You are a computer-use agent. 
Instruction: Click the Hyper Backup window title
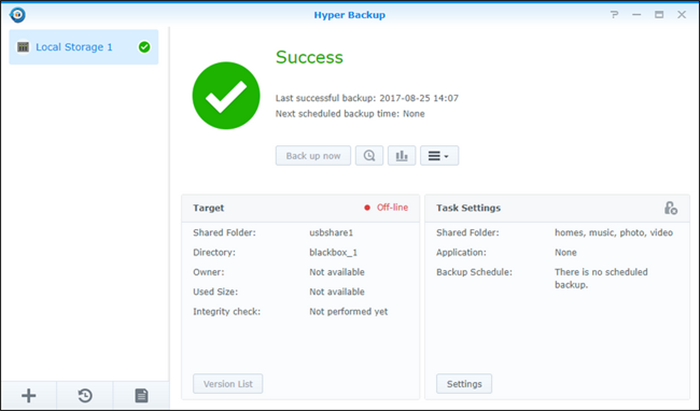pyautogui.click(x=350, y=15)
